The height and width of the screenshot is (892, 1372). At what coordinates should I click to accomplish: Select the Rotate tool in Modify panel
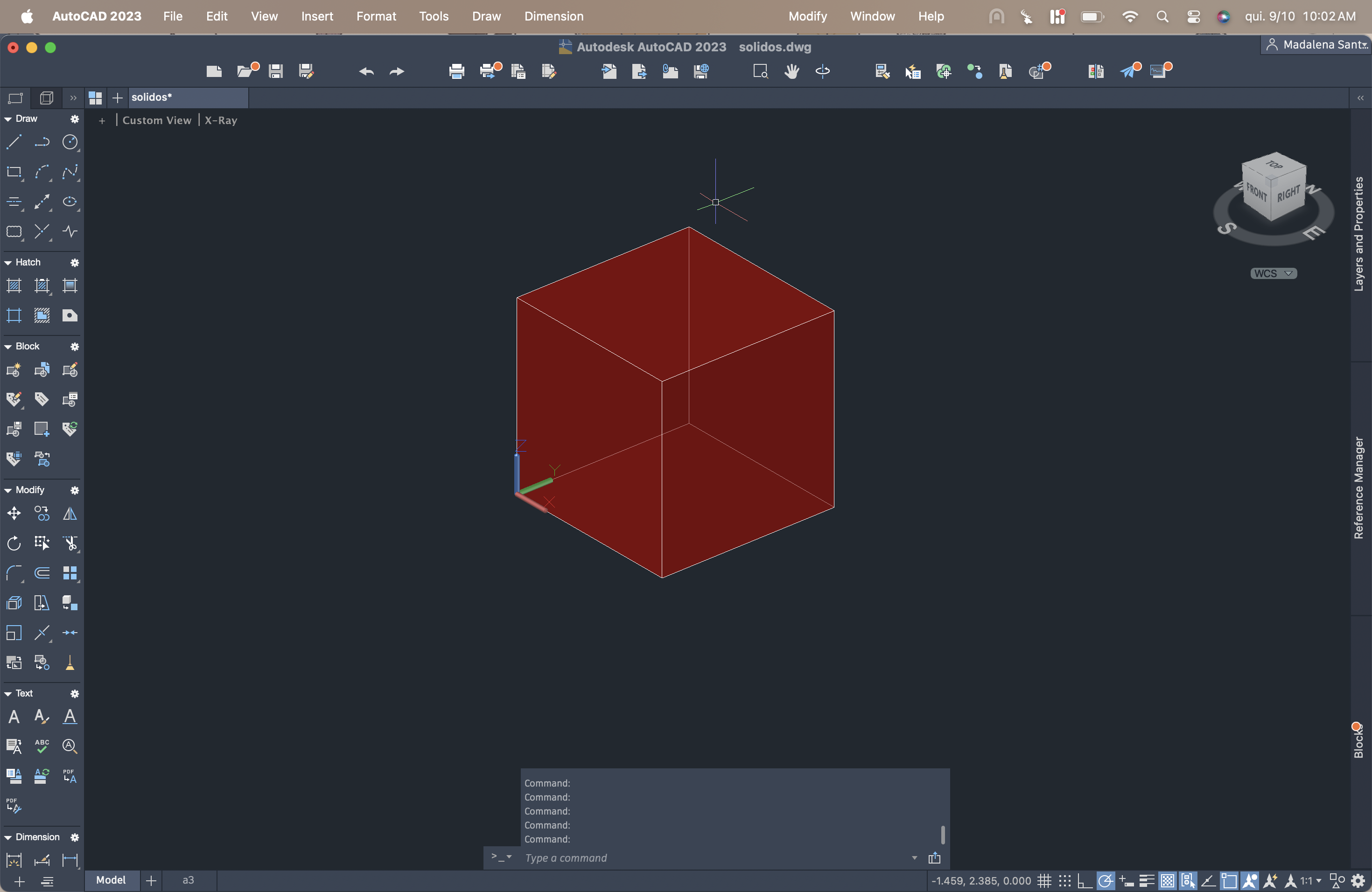14,544
